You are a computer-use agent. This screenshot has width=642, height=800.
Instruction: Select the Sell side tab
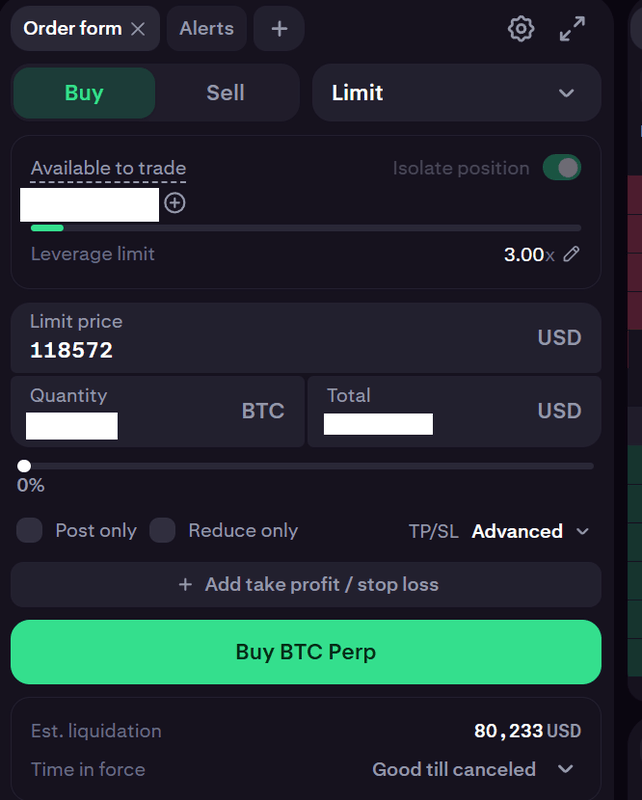point(225,93)
